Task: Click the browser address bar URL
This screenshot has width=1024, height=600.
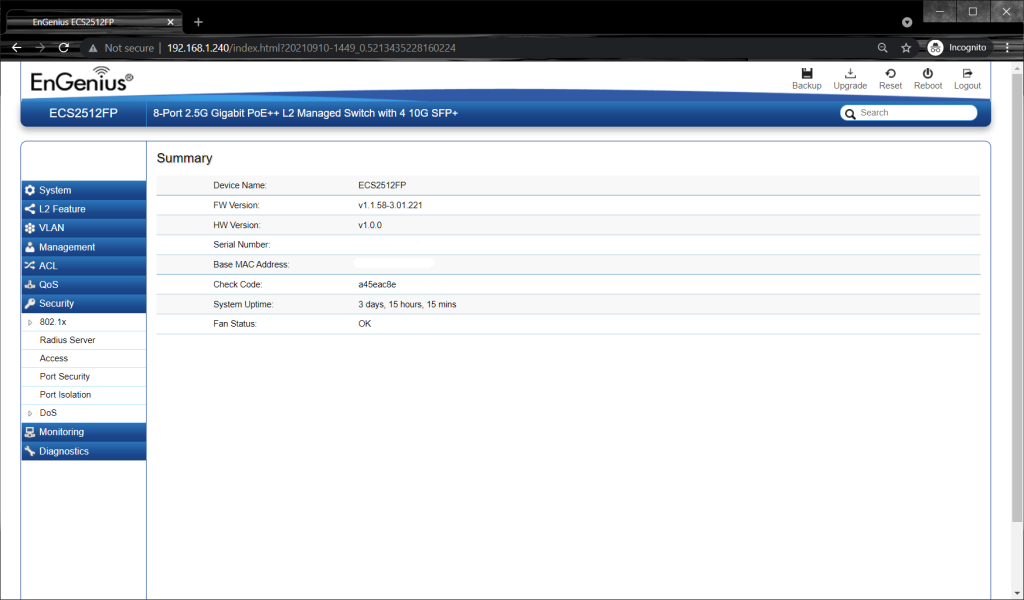Action: pyautogui.click(x=312, y=48)
